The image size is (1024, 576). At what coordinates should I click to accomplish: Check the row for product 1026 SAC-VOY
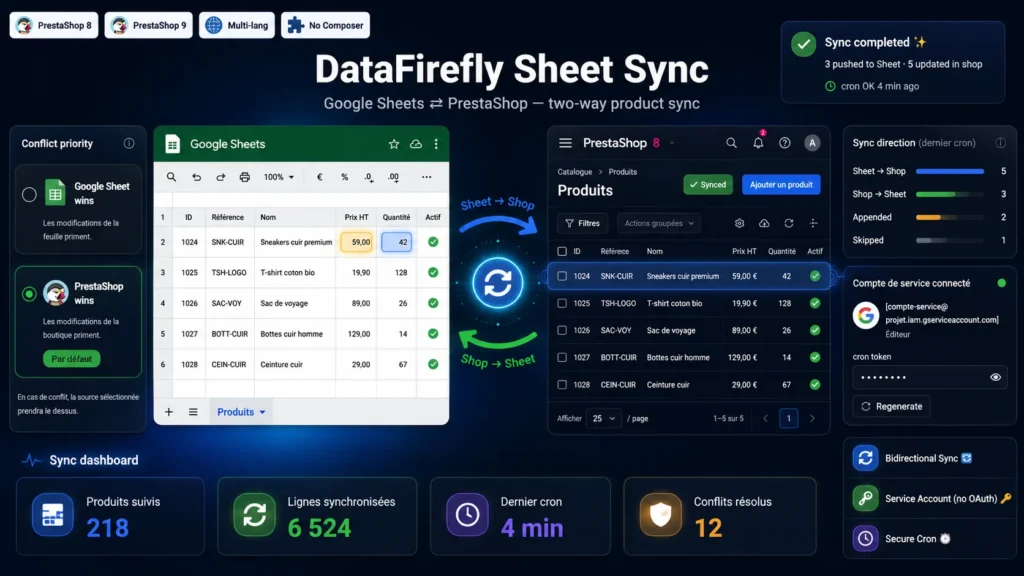562,330
